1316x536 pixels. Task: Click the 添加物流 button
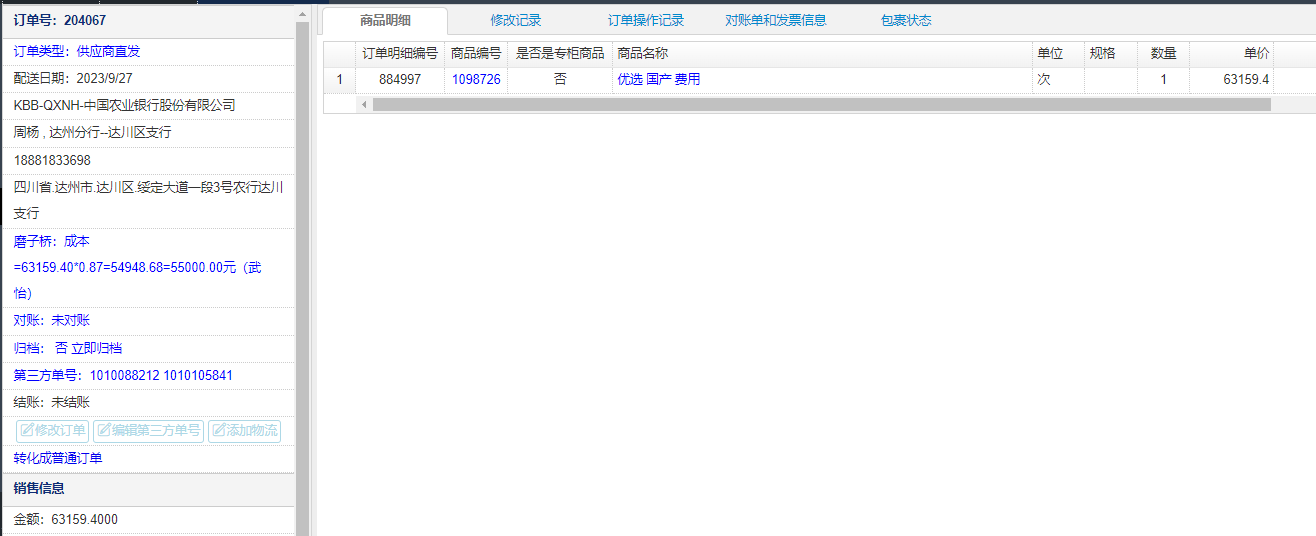coord(244,431)
